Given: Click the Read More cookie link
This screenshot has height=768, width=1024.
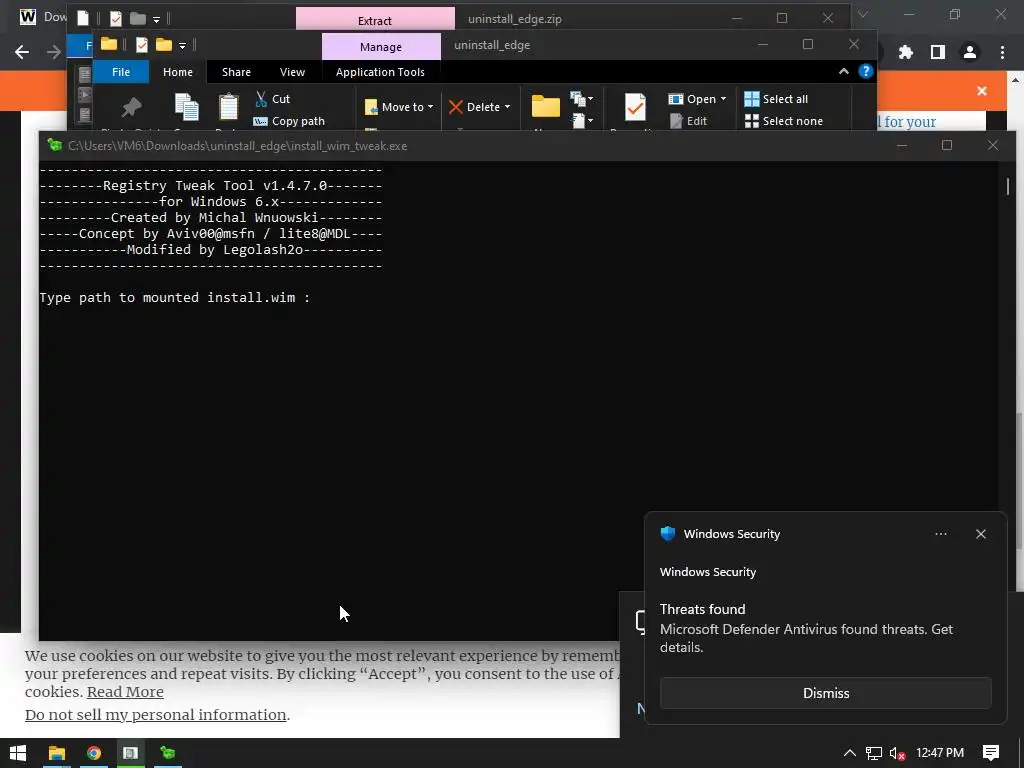Looking at the screenshot, I should (x=125, y=692).
